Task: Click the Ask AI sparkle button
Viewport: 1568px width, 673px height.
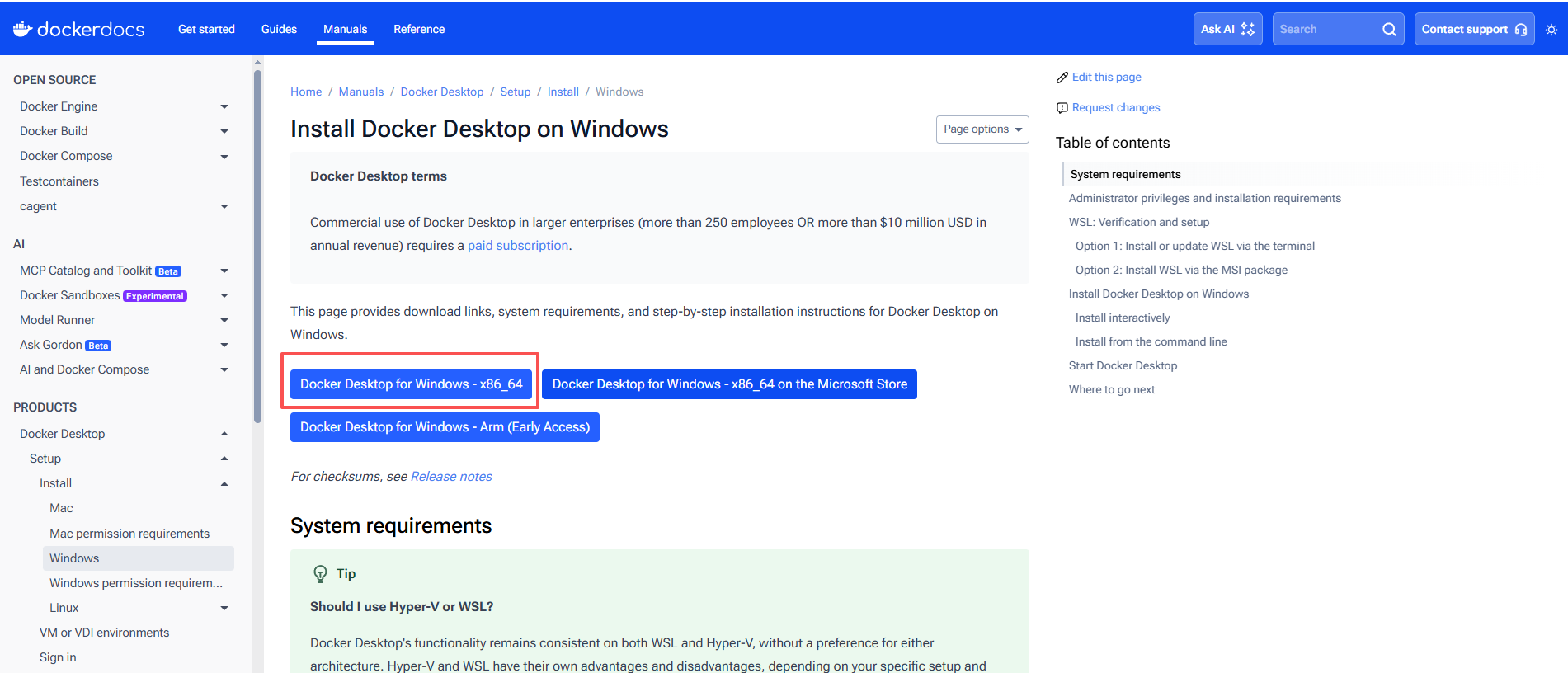Action: click(x=1227, y=29)
